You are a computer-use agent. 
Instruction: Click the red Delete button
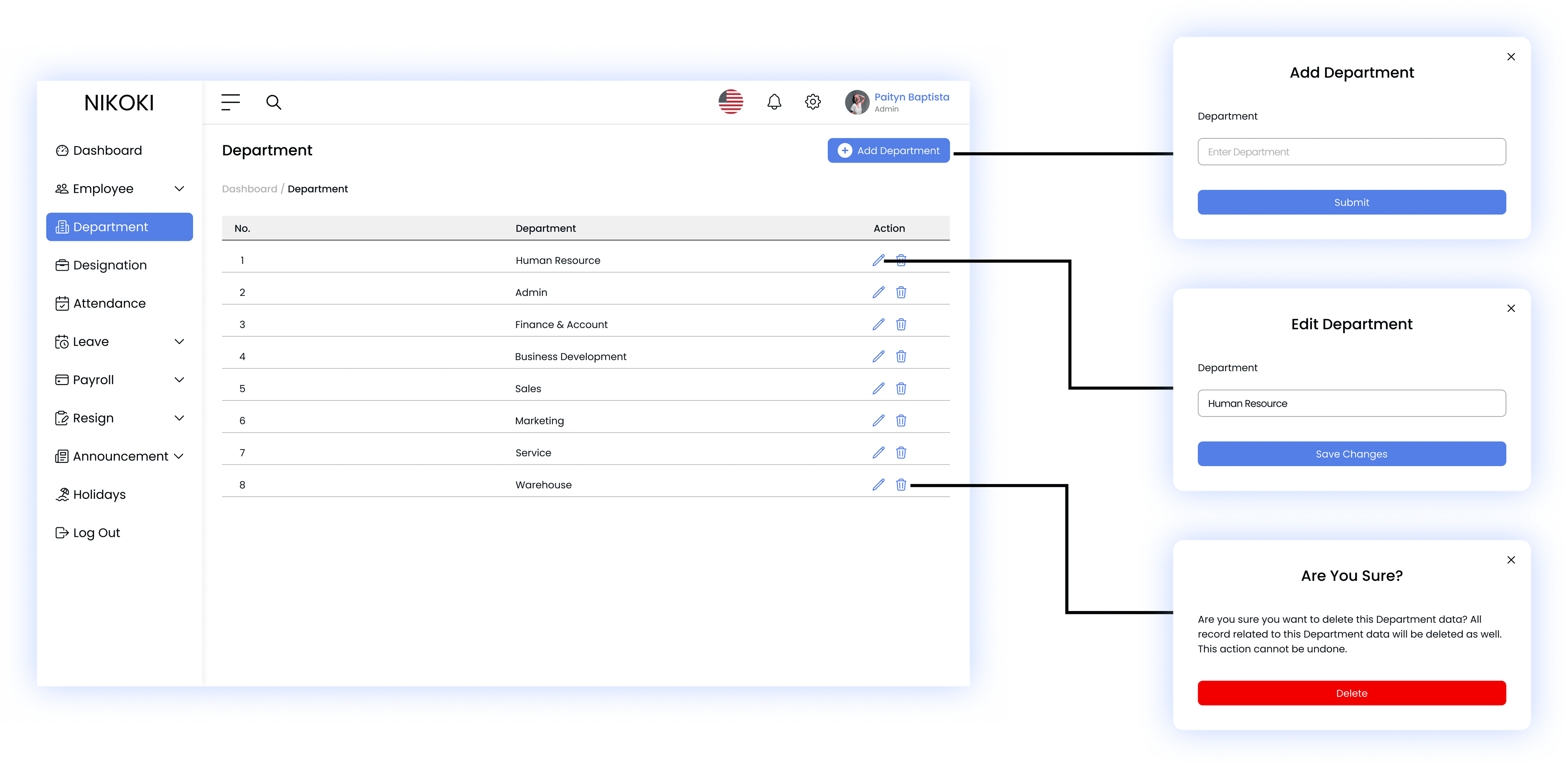[x=1351, y=694]
